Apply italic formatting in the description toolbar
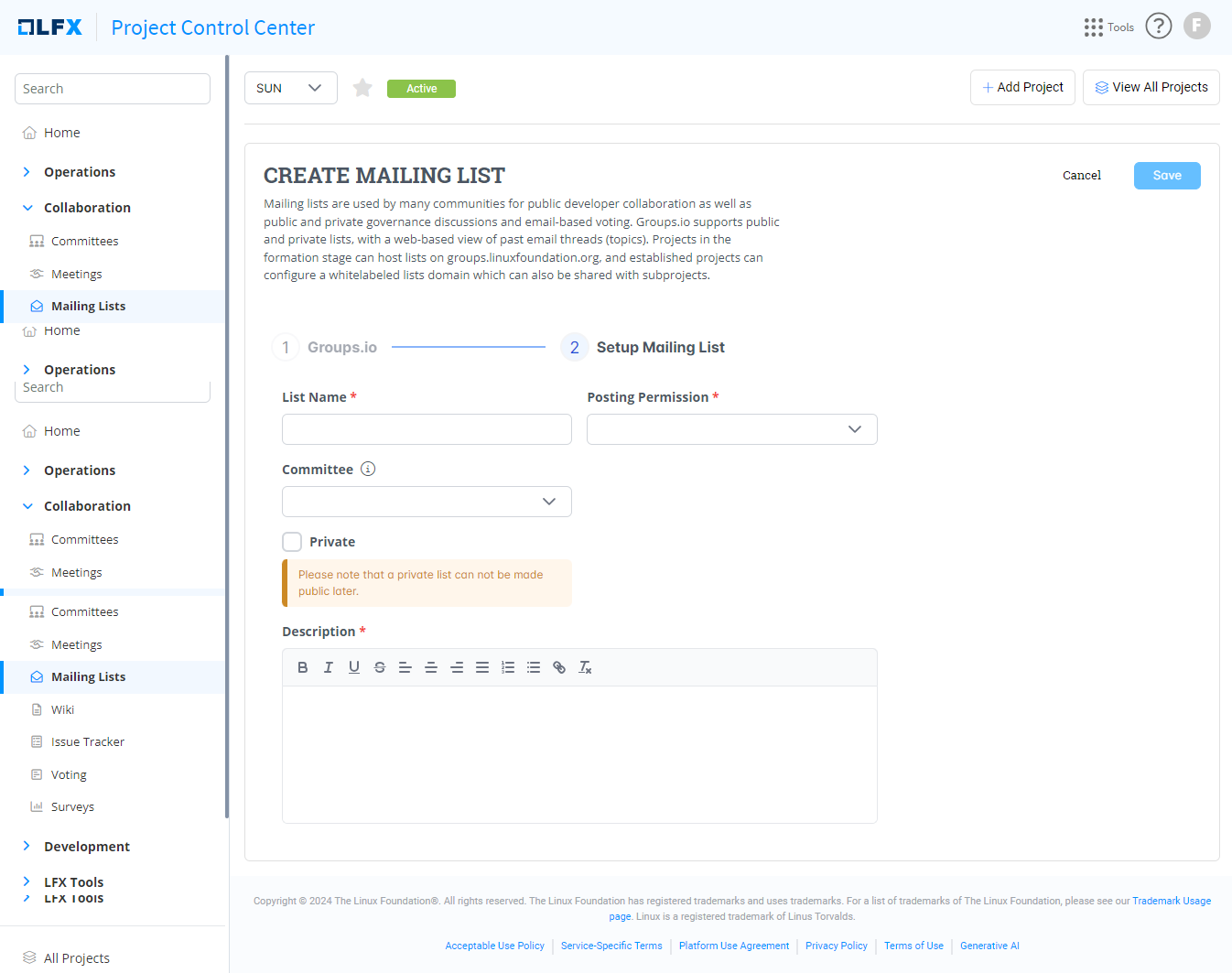The image size is (1232, 973). tap(329, 667)
